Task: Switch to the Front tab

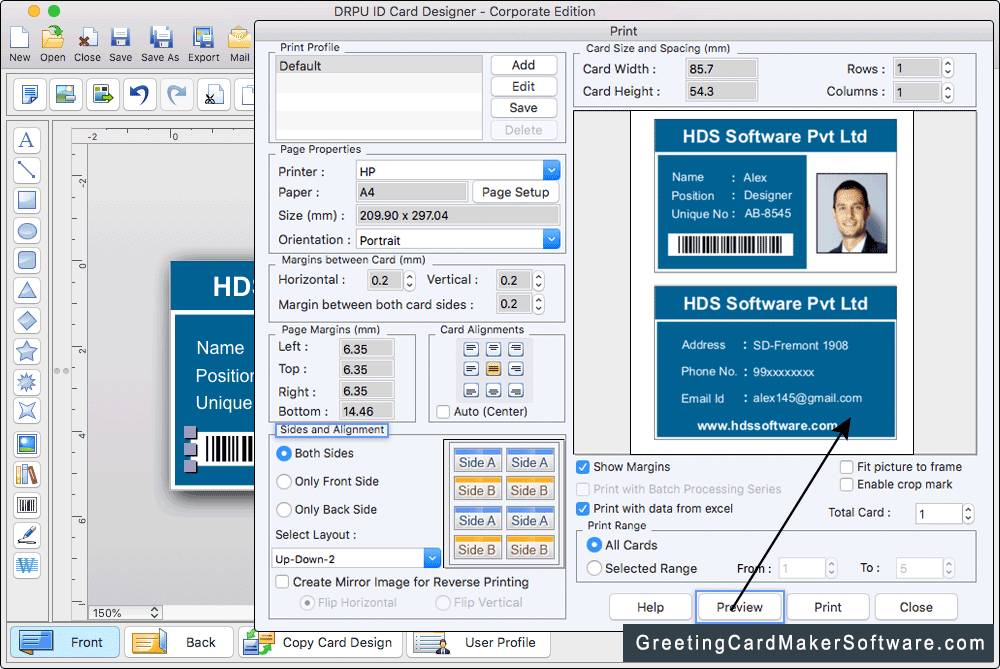Action: pos(64,642)
